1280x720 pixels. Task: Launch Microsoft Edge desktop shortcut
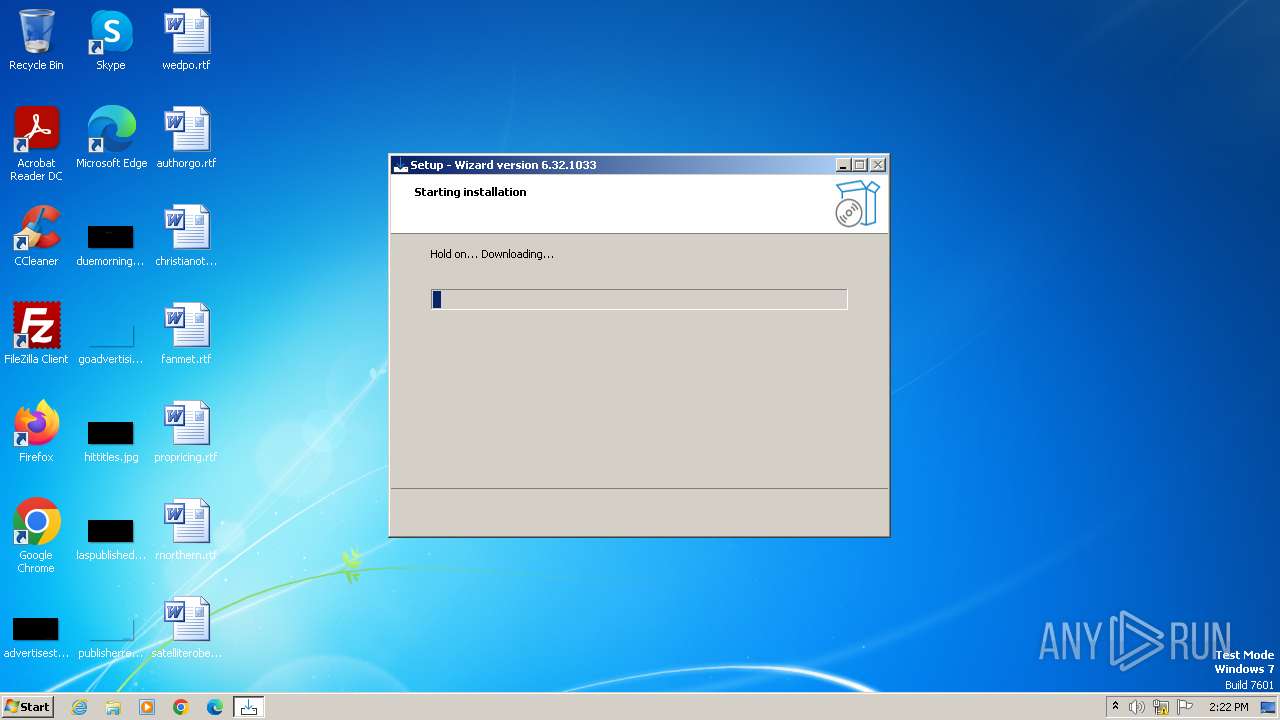[x=111, y=138]
